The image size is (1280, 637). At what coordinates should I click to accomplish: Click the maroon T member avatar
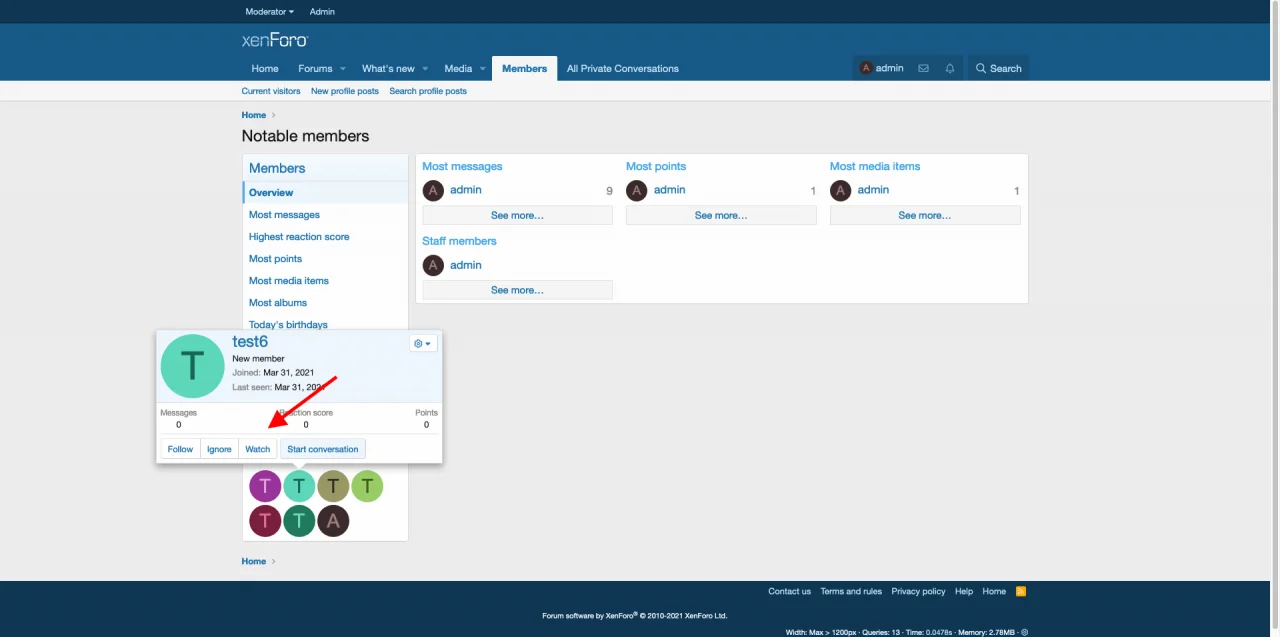265,521
